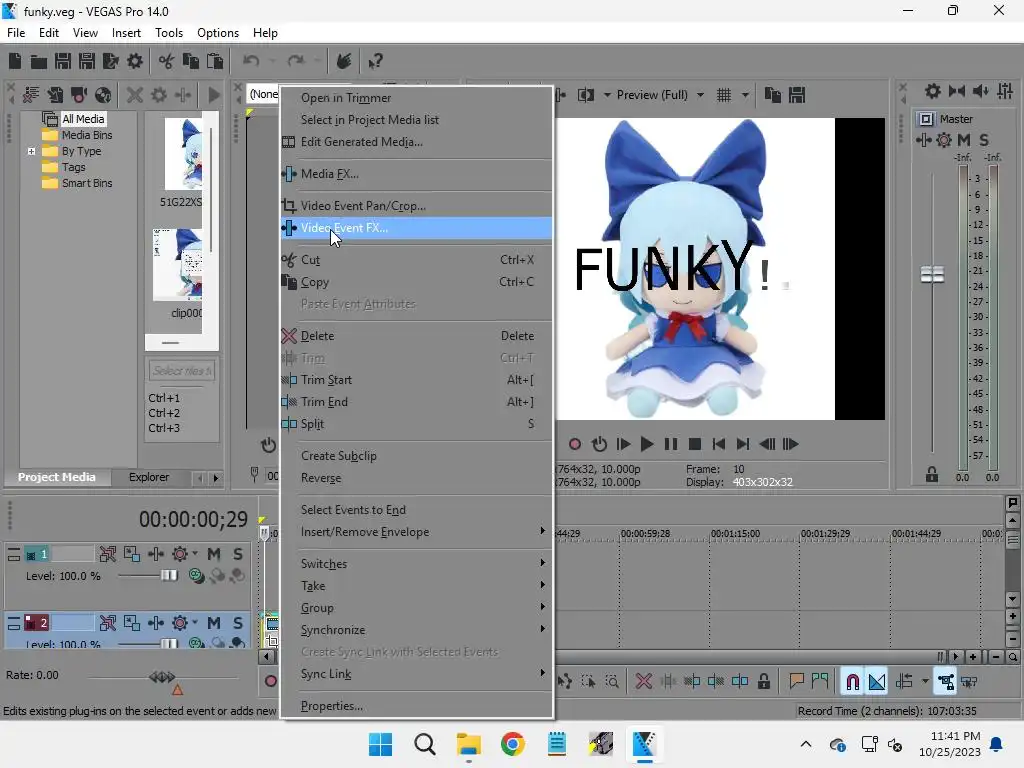Viewport: 1024px width, 768px height.
Task: Click Track 2 Track Motion icon
Action: (x=132, y=623)
